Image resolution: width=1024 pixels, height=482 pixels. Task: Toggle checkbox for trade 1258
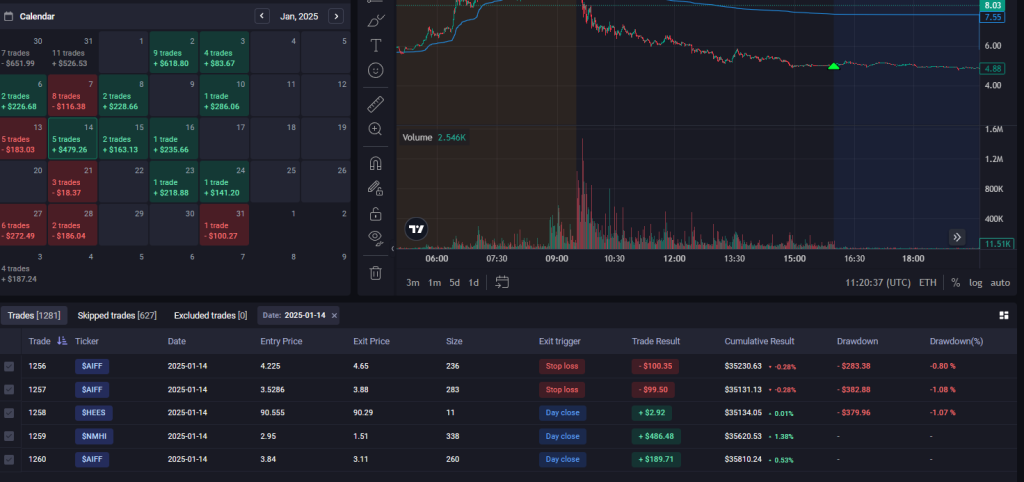(8, 413)
